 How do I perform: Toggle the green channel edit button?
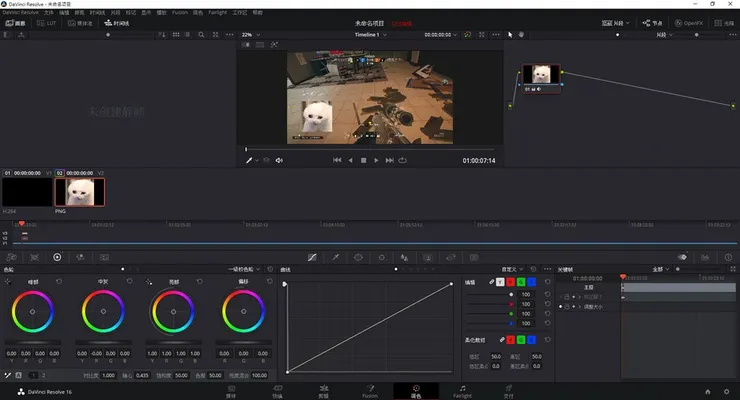523,282
